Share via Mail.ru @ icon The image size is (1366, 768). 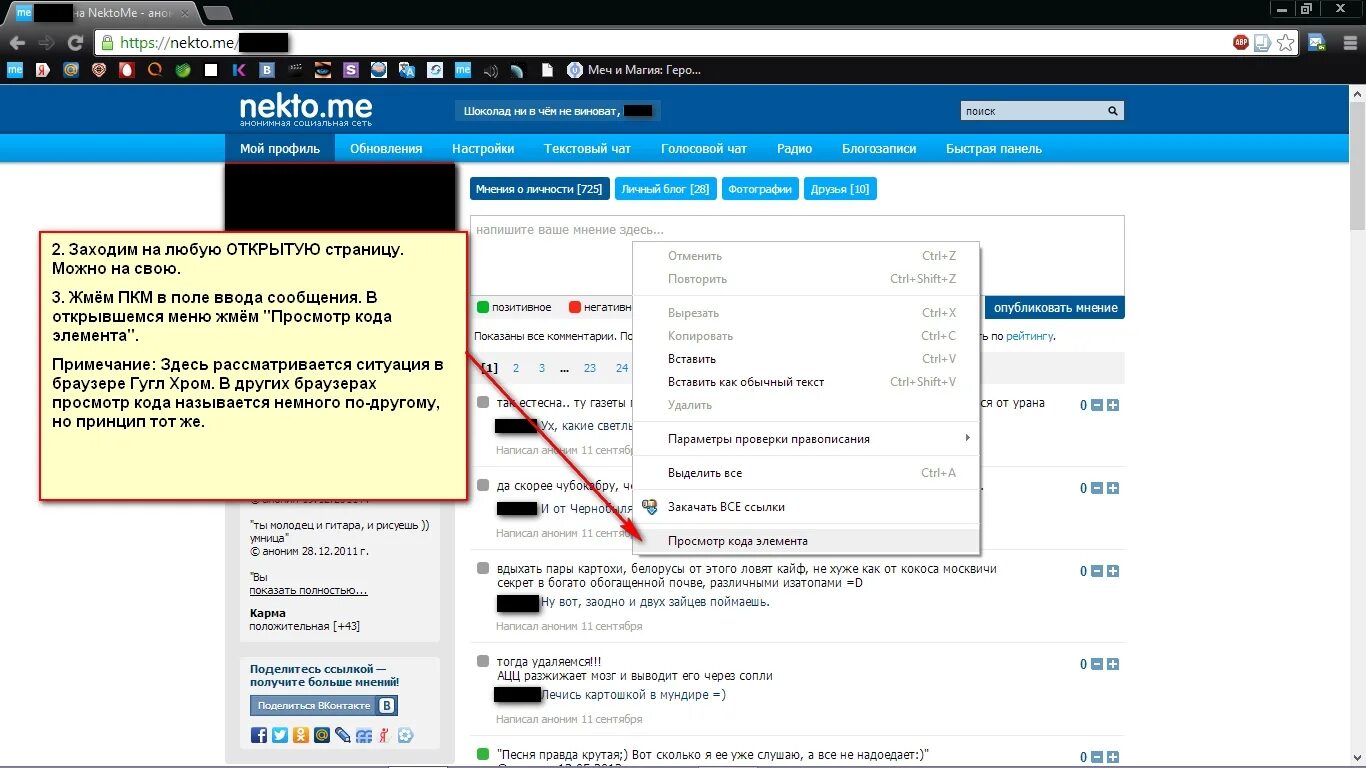point(322,735)
